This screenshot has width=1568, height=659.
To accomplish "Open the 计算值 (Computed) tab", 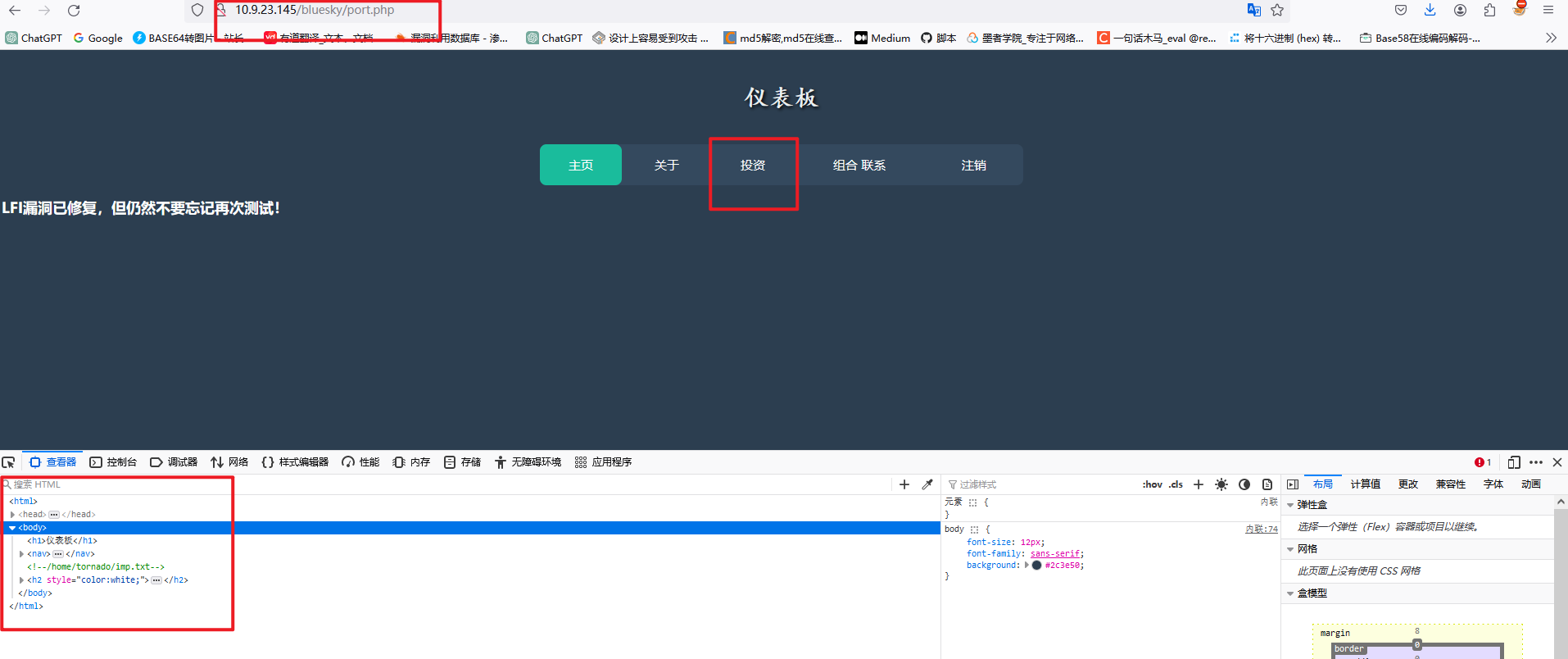I will click(x=1365, y=484).
